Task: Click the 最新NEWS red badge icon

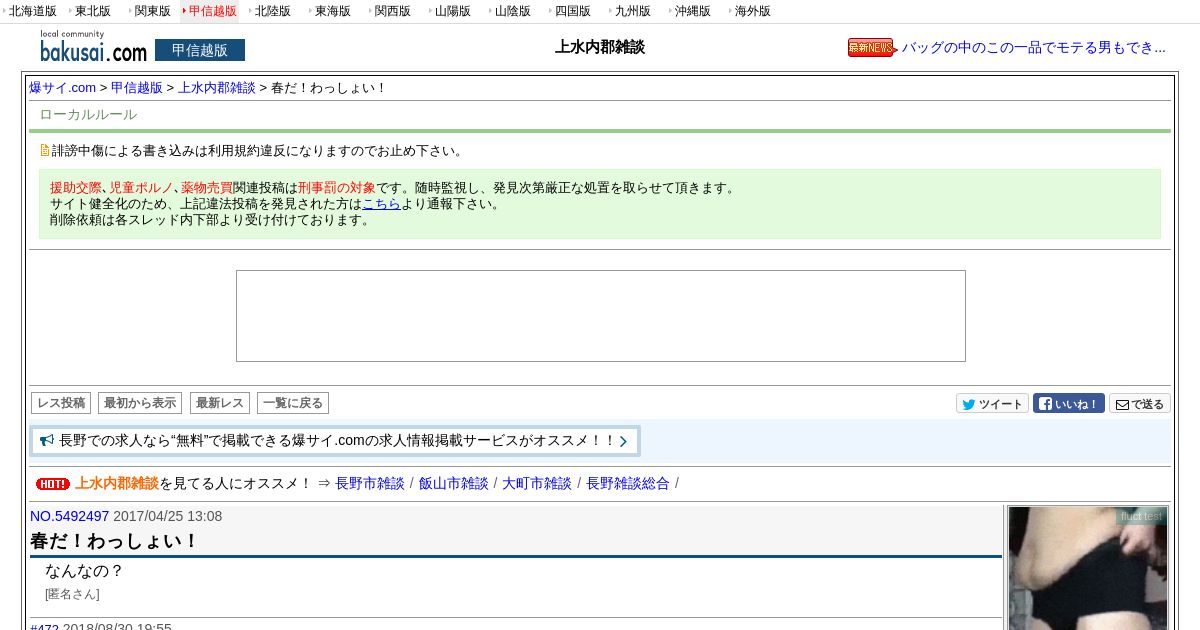Action: point(870,47)
